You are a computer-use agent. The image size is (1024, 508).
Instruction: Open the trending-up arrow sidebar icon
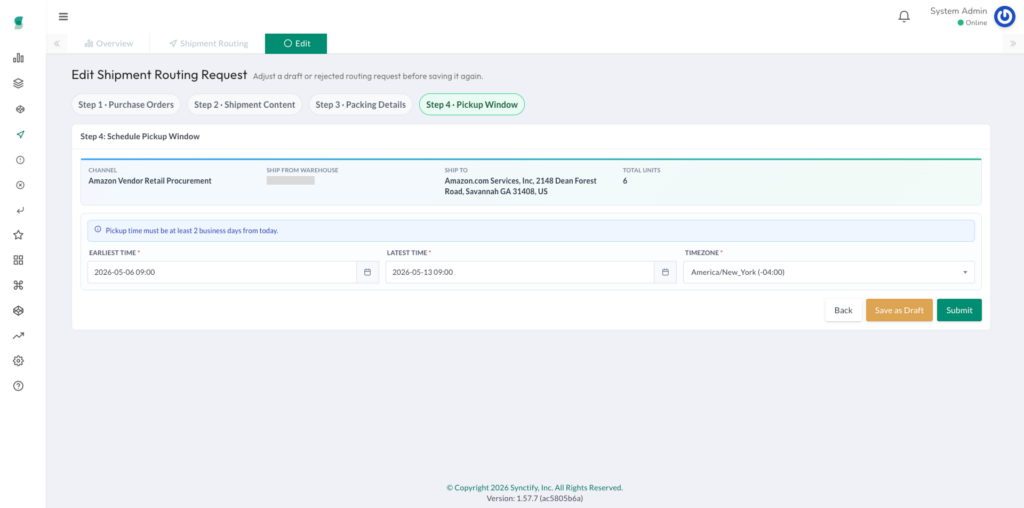click(x=18, y=336)
